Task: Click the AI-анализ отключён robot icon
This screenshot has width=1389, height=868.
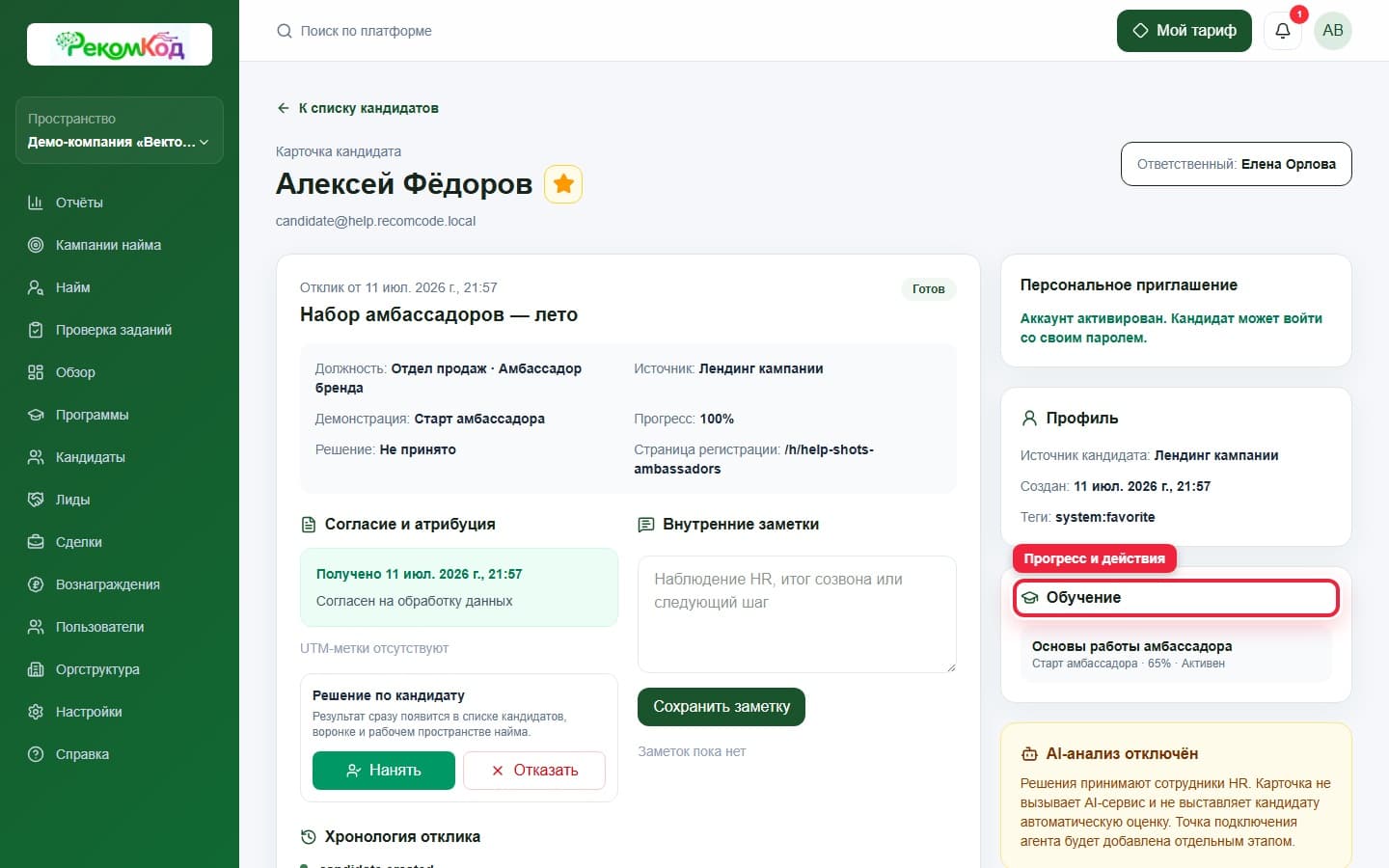Action: (x=1029, y=754)
